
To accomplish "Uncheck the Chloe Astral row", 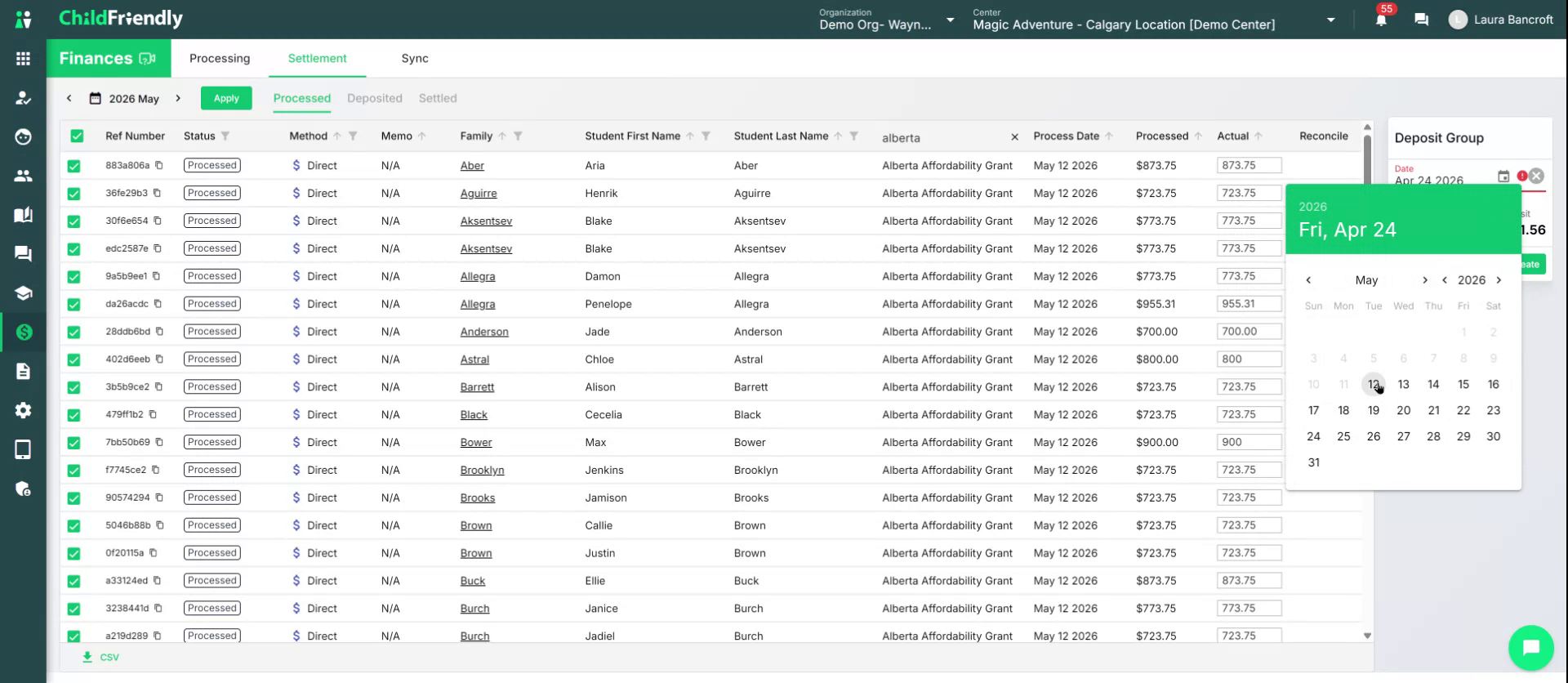I will pos(73,359).
